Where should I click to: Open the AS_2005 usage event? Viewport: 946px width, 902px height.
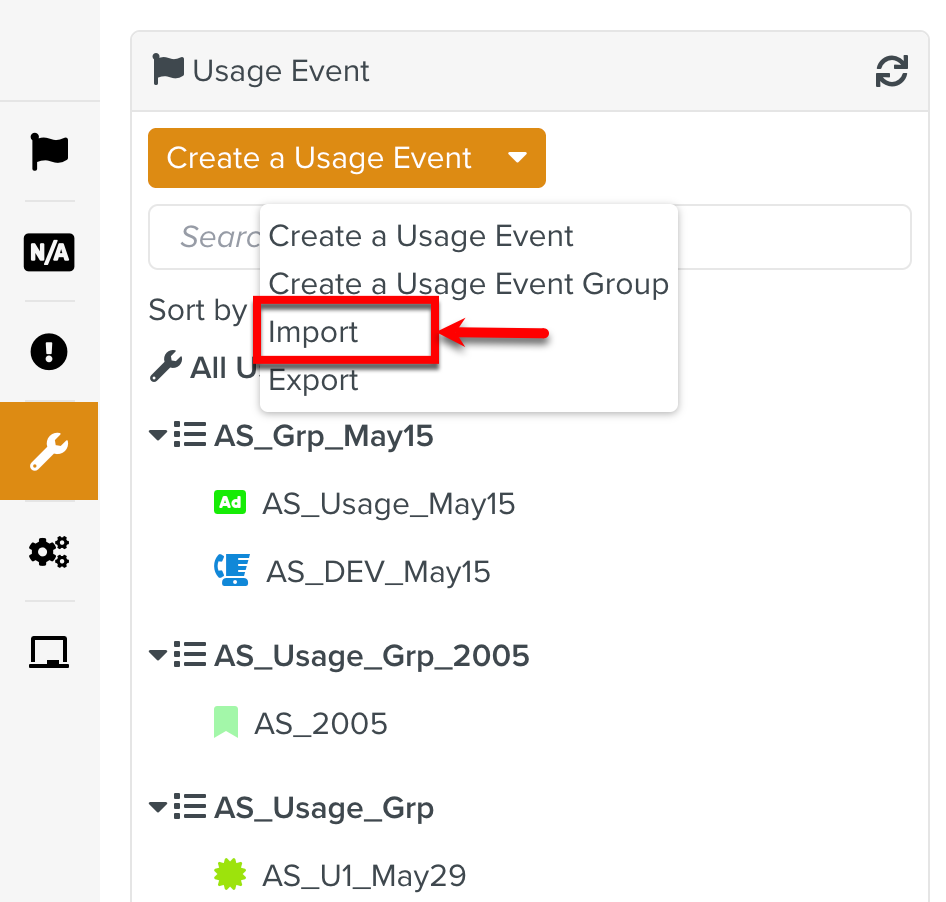pyautogui.click(x=320, y=723)
